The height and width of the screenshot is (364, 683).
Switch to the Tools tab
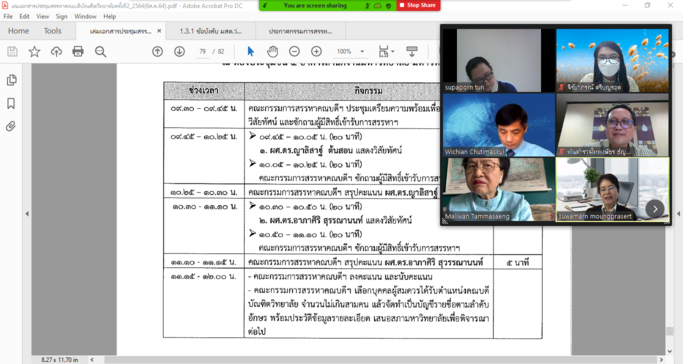tap(53, 31)
